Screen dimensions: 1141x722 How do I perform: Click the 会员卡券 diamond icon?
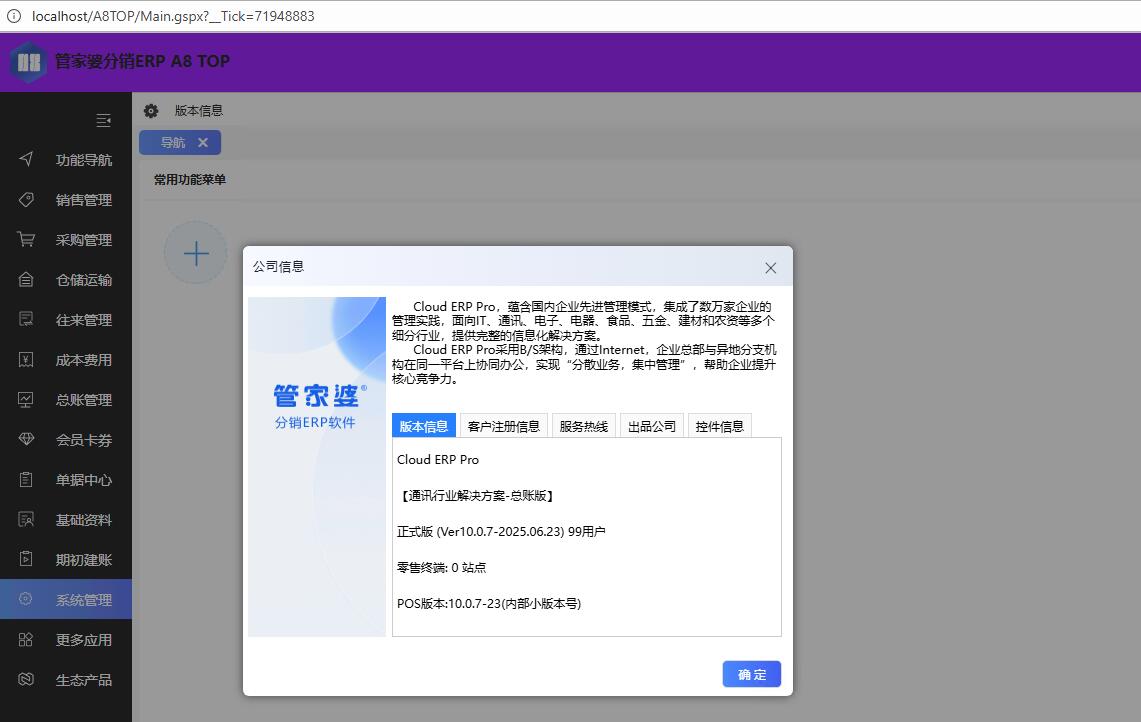coord(26,440)
